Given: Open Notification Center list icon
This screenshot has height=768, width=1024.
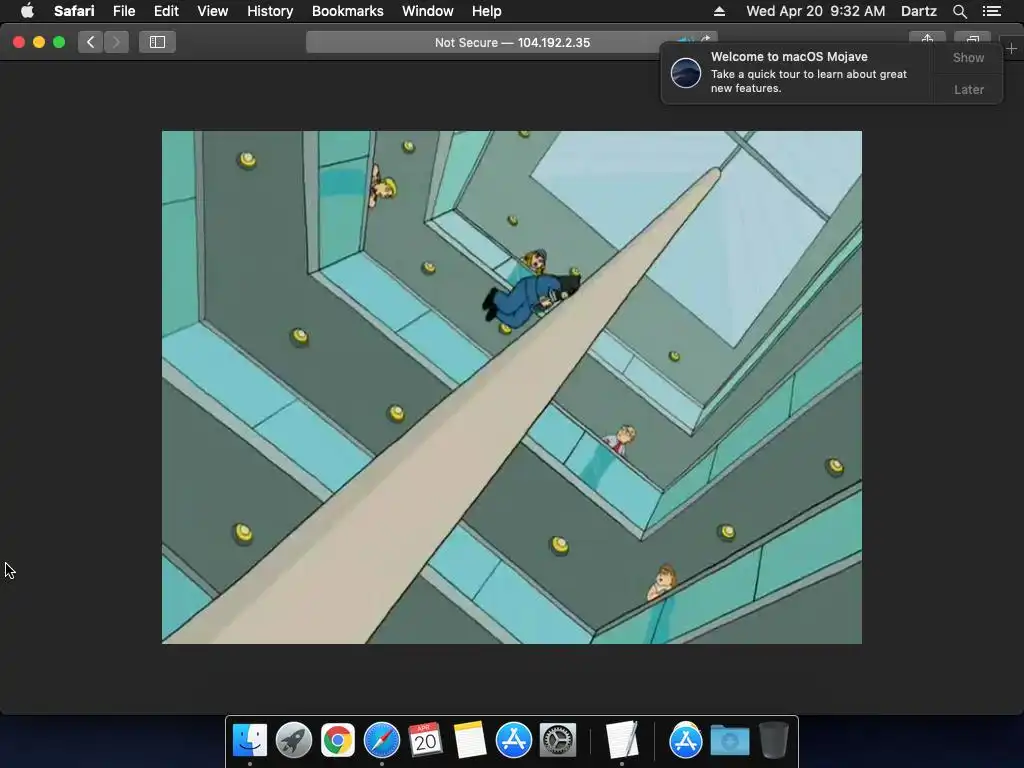Looking at the screenshot, I should click(x=991, y=11).
